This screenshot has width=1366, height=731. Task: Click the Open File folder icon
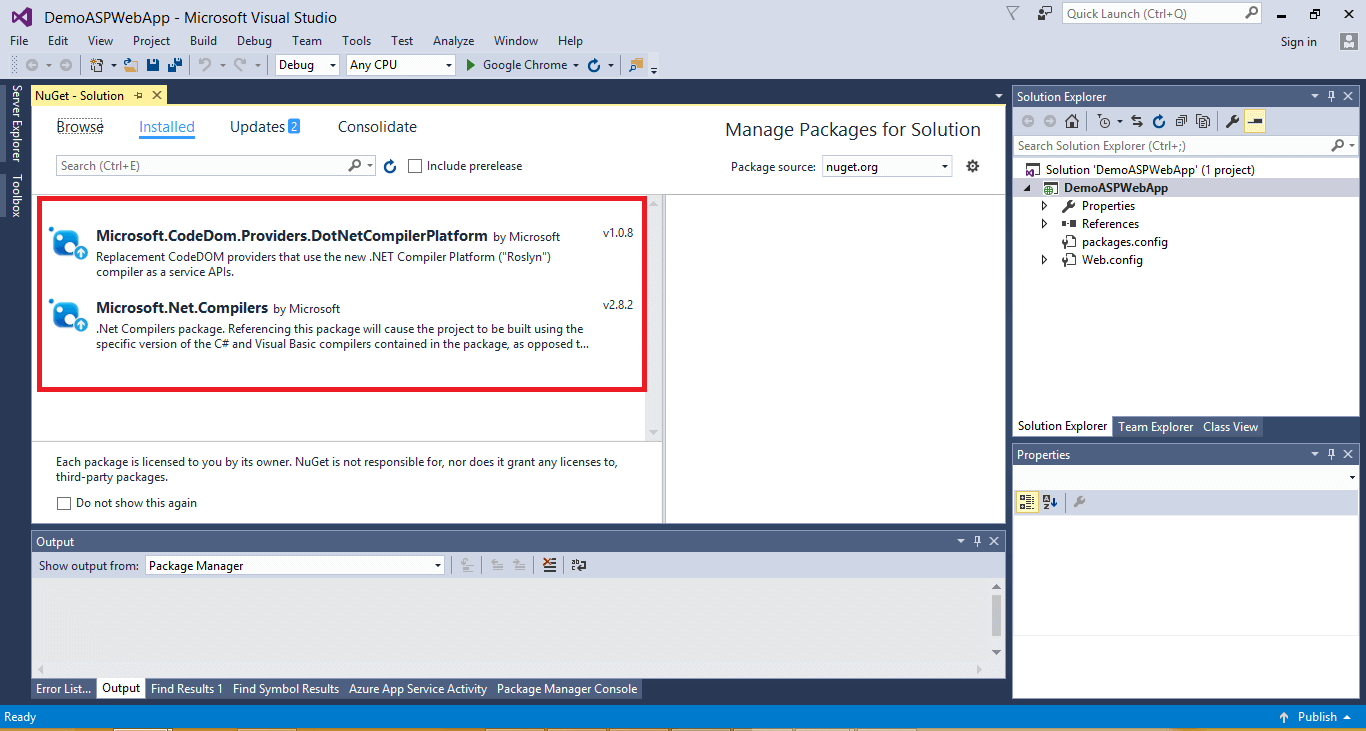click(131, 65)
